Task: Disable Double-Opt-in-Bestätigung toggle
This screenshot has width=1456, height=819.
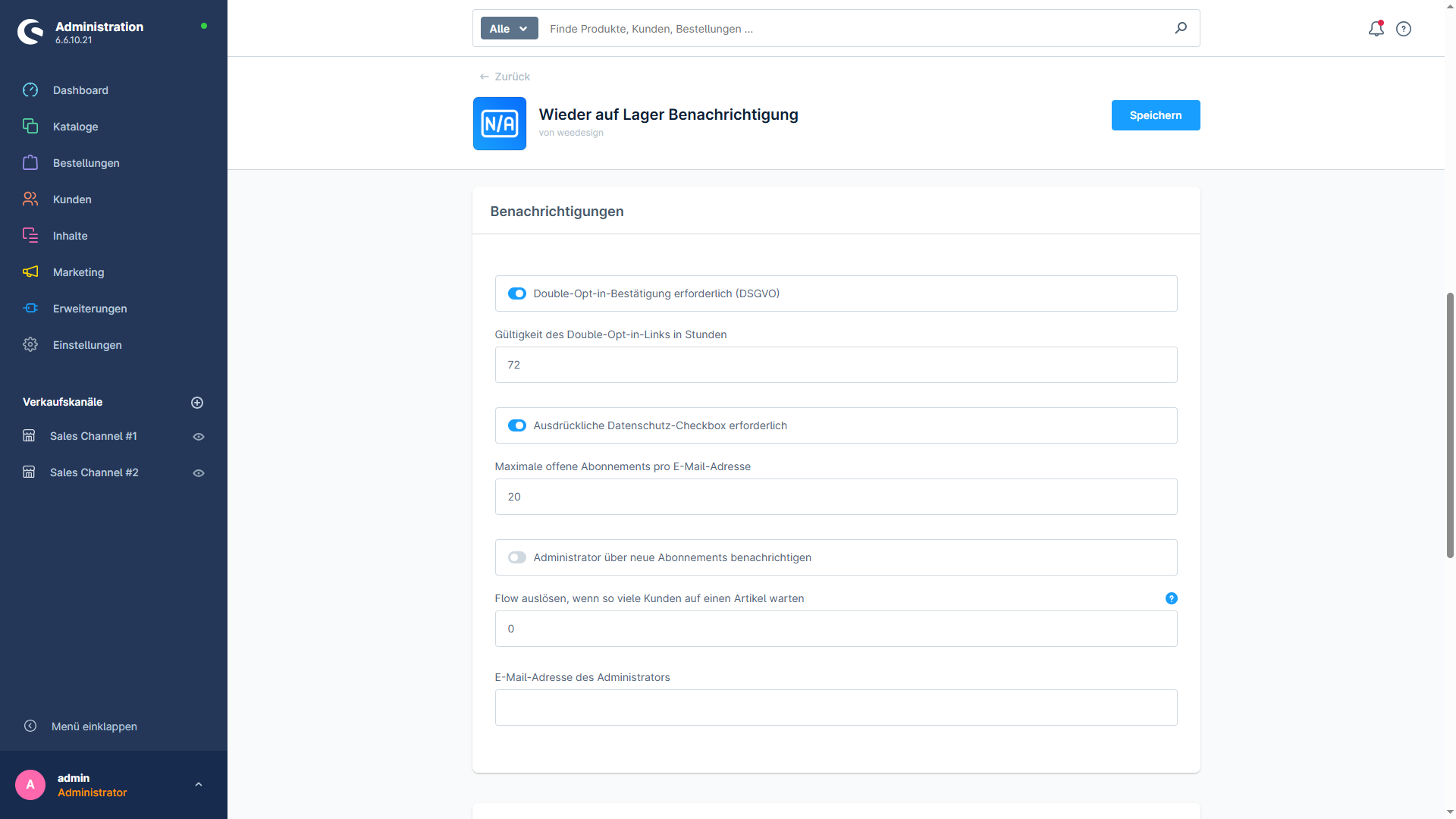Action: click(x=517, y=293)
